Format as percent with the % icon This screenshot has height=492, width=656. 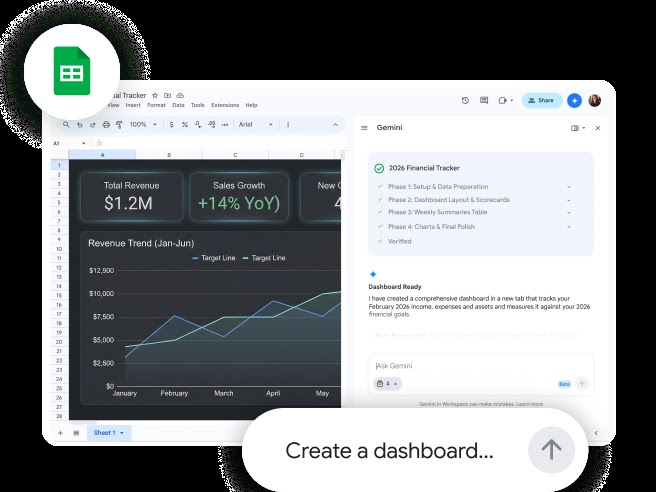click(x=184, y=125)
